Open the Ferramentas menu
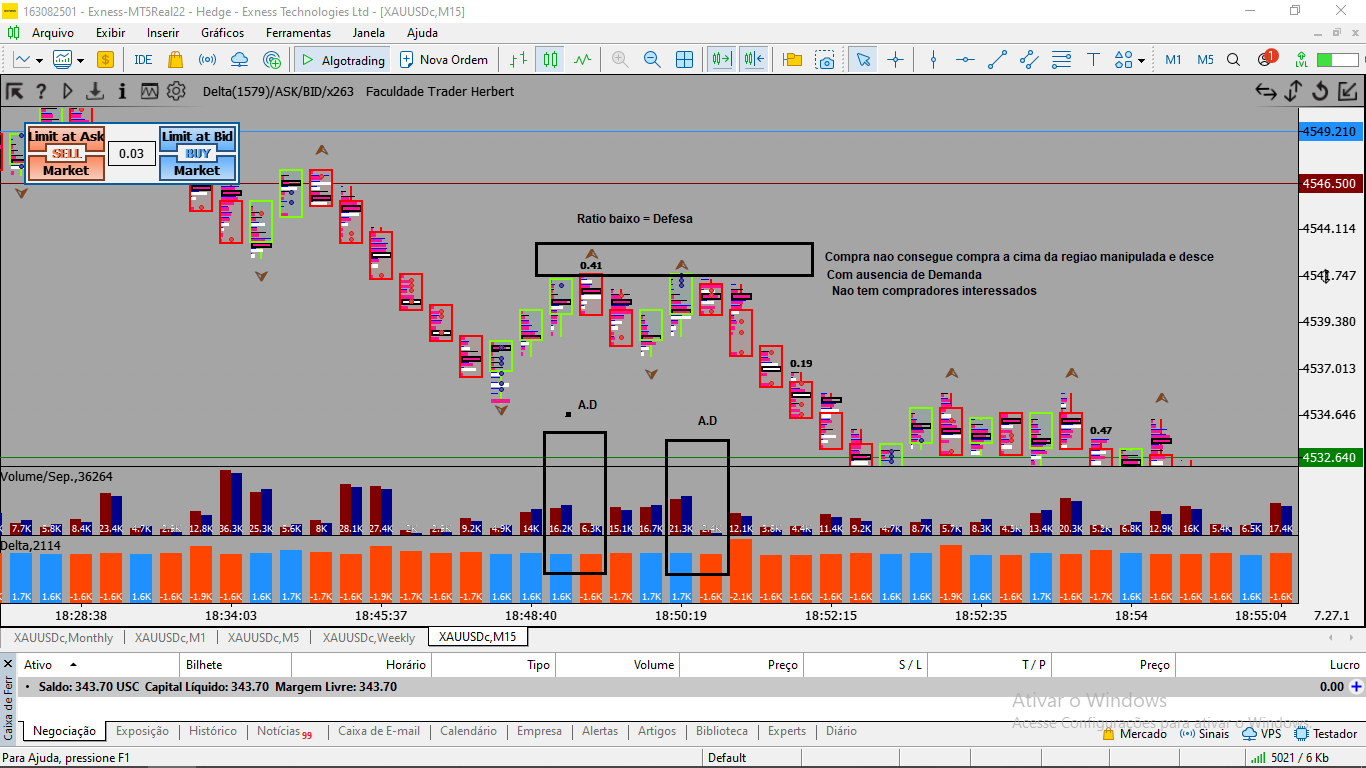 point(298,32)
